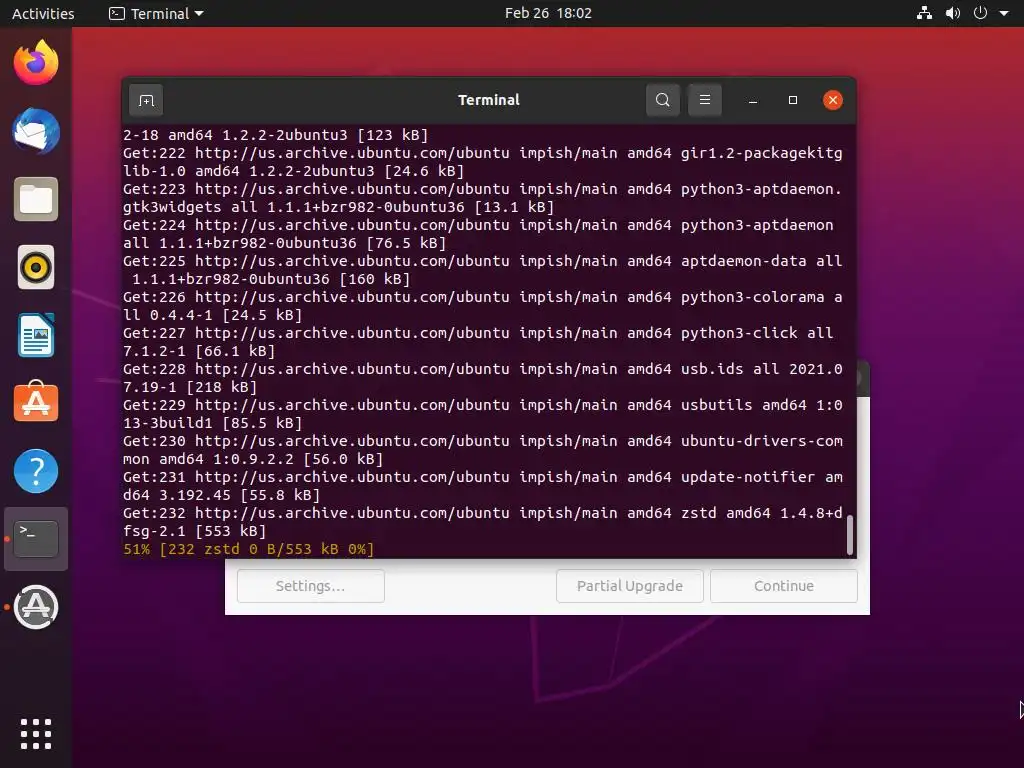This screenshot has width=1024, height=768.
Task: Launch Thunderbird mail from the dock
Action: (36, 131)
